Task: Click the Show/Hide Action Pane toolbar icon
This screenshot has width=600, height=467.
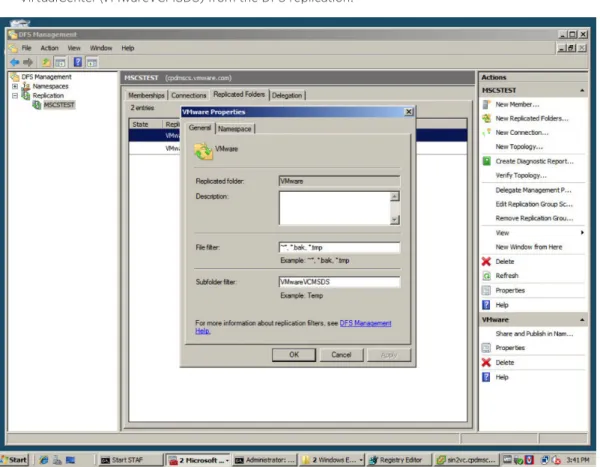Action: point(92,62)
